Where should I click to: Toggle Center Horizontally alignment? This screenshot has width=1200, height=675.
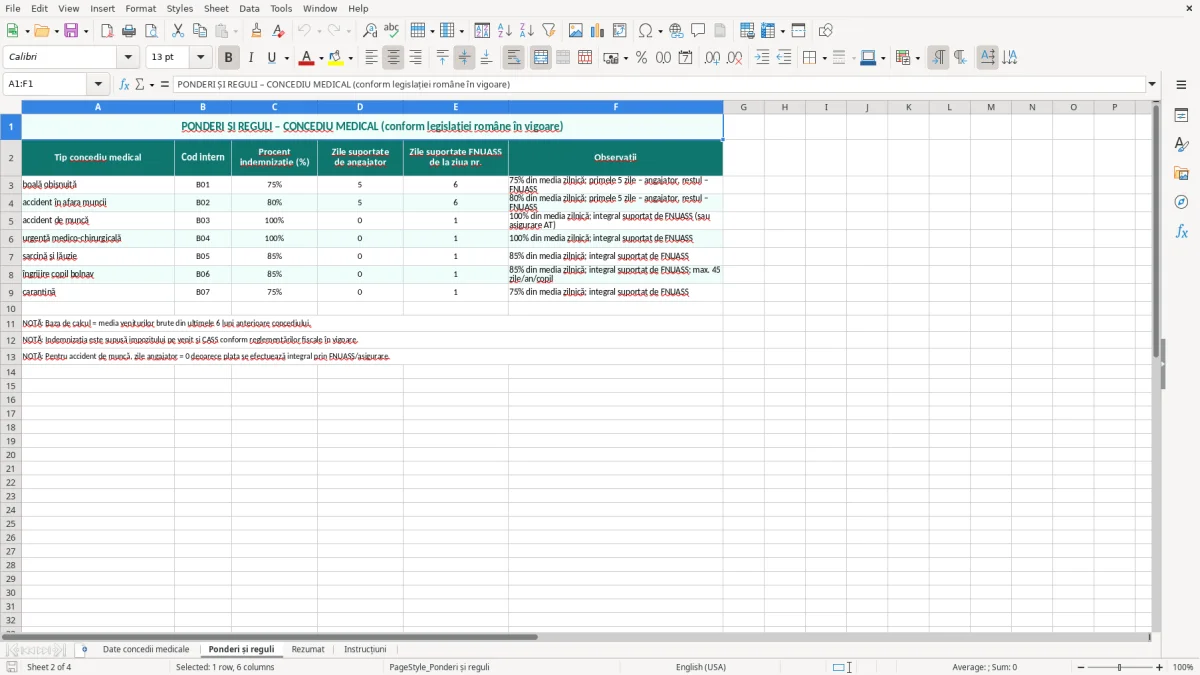tap(394, 57)
